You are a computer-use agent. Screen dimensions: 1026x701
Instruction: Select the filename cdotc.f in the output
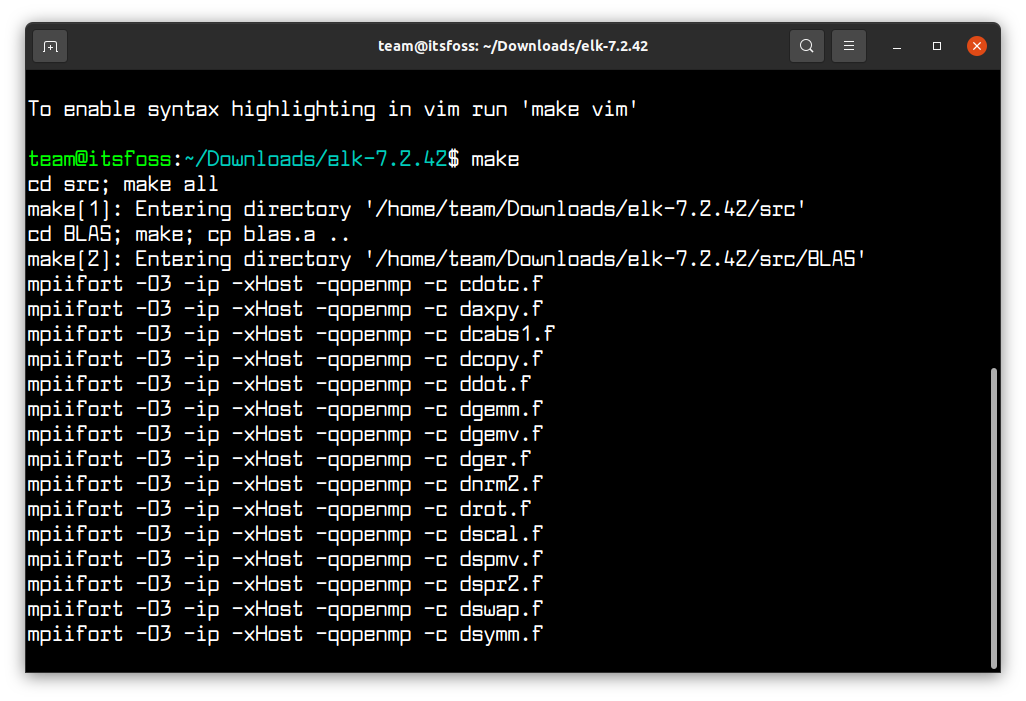tap(501, 284)
